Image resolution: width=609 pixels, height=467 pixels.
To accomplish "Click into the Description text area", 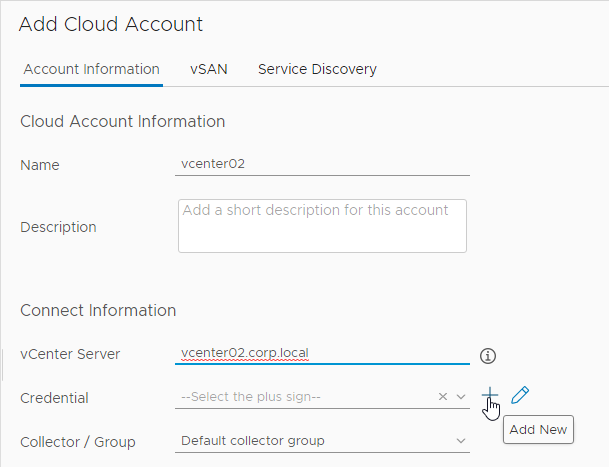I will pyautogui.click(x=322, y=226).
